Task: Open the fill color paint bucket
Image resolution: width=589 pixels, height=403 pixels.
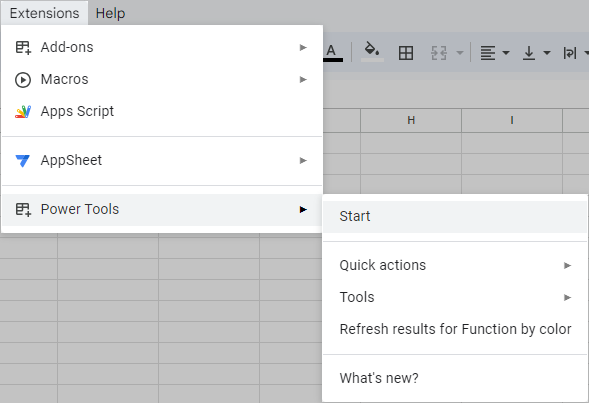Action: [372, 52]
